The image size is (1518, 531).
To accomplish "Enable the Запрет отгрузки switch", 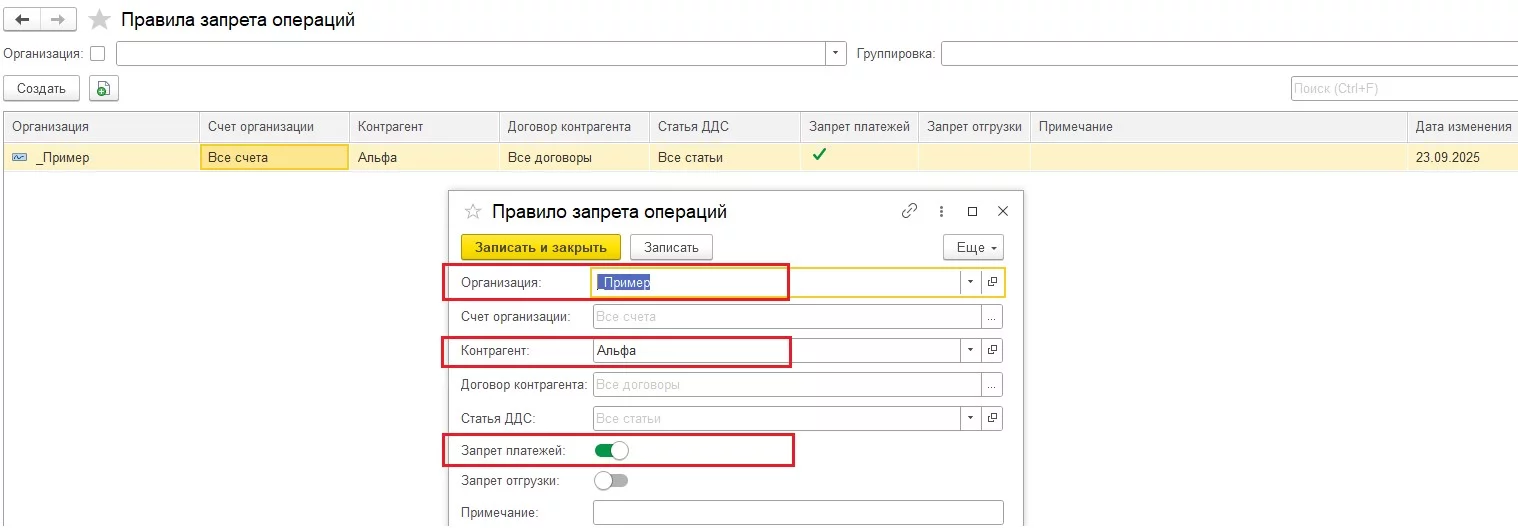I will coord(611,481).
